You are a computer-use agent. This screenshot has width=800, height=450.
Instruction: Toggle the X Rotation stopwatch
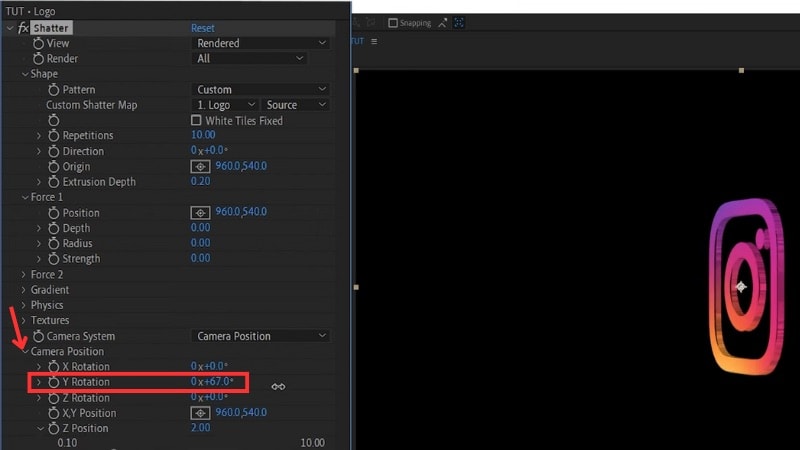54,367
